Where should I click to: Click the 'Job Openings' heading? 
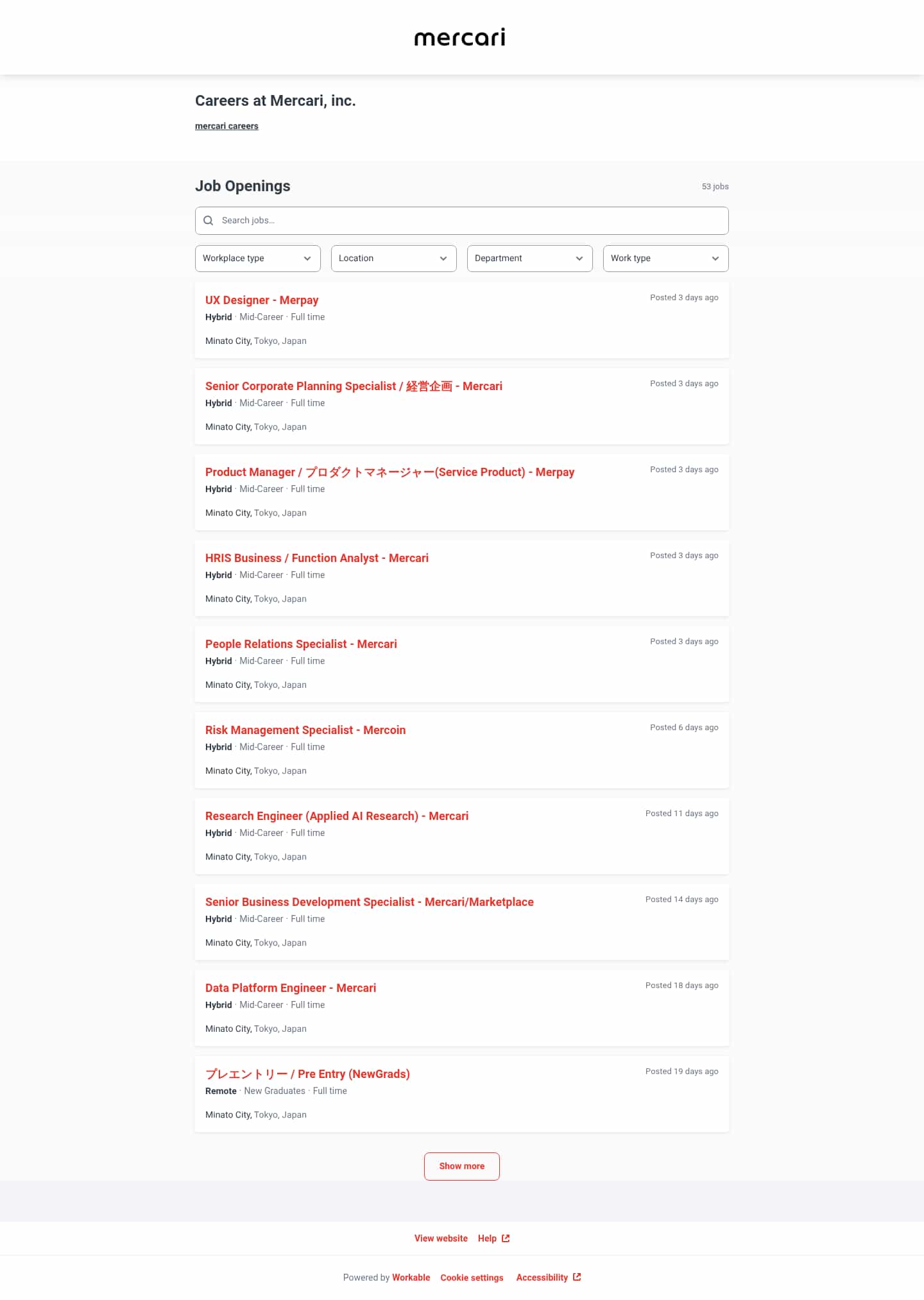(x=243, y=186)
